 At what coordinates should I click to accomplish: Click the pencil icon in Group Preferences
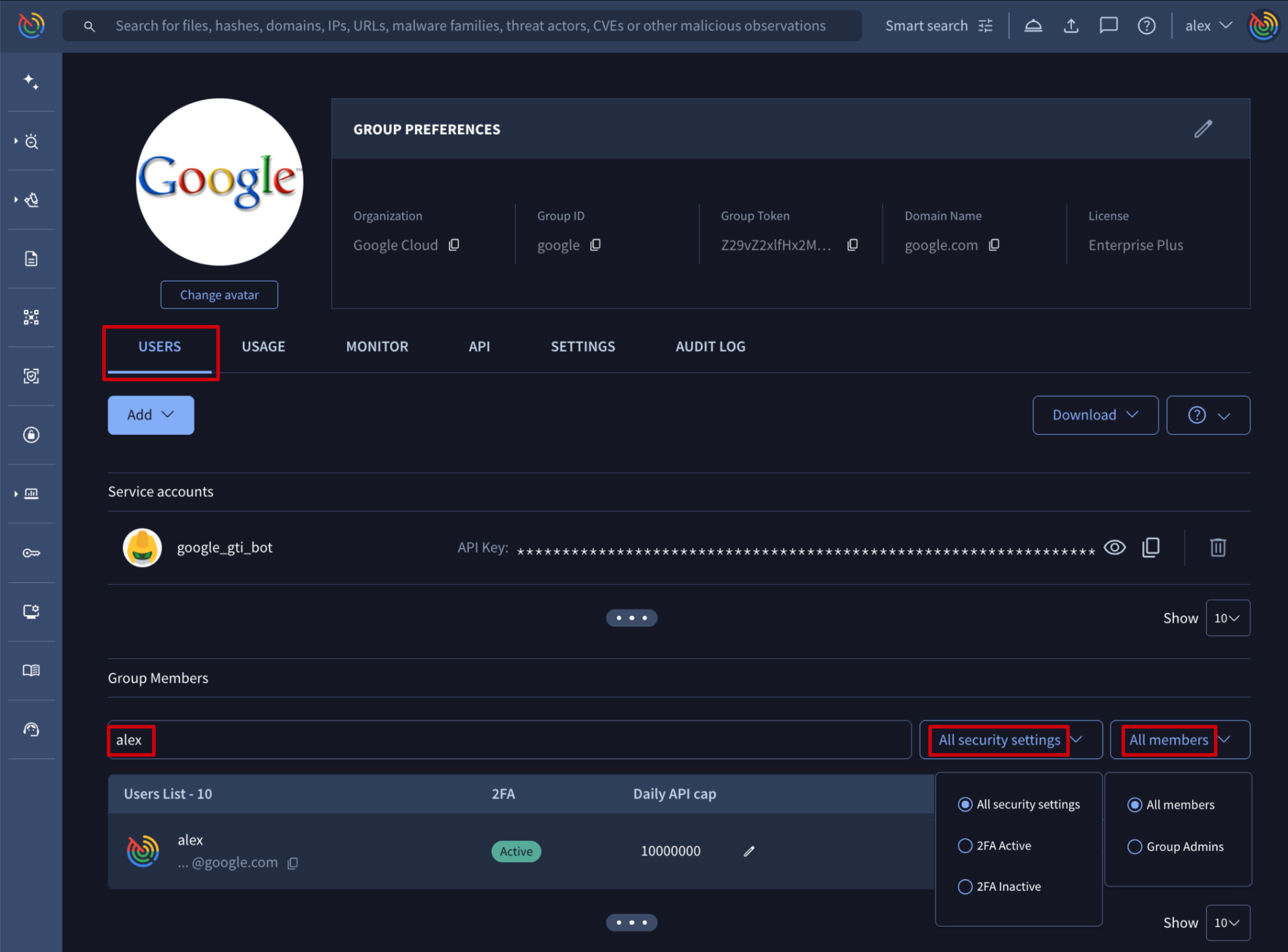pos(1203,129)
